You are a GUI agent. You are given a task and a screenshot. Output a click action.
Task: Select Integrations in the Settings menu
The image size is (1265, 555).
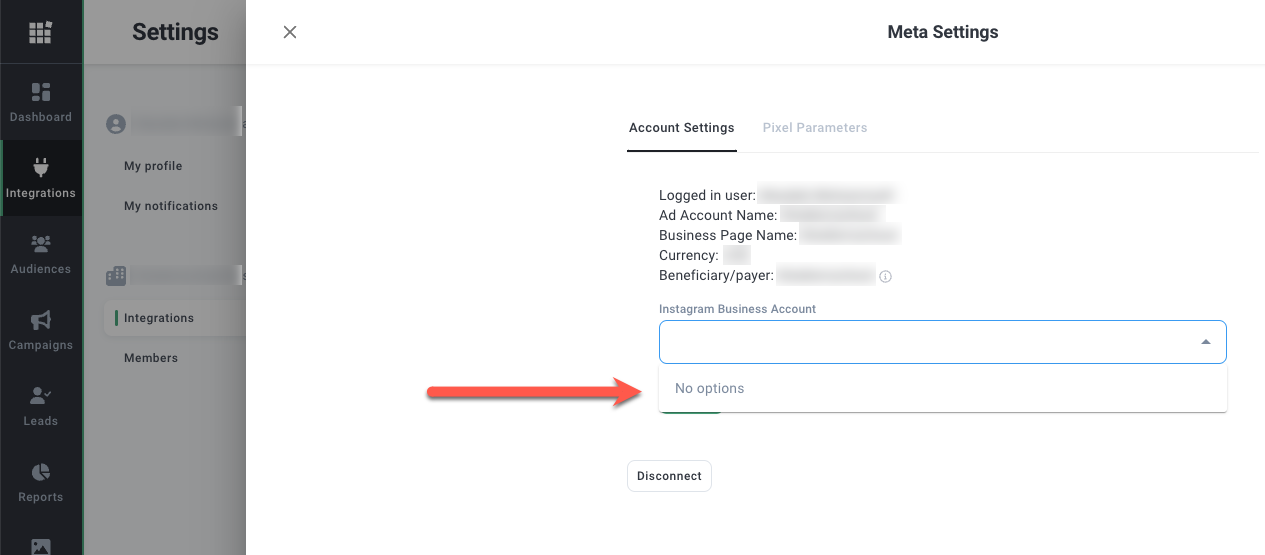click(x=158, y=318)
